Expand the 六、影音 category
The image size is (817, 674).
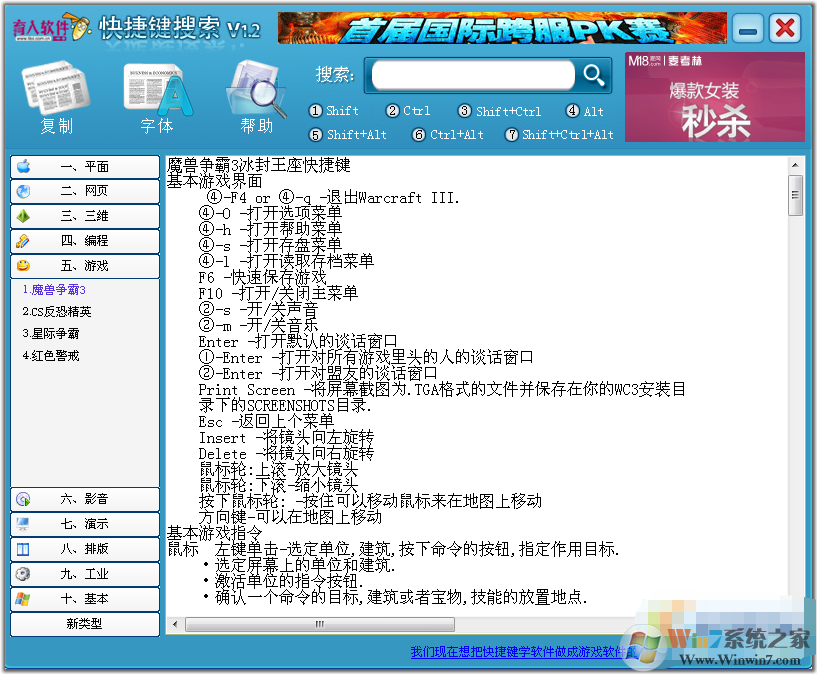[84, 498]
